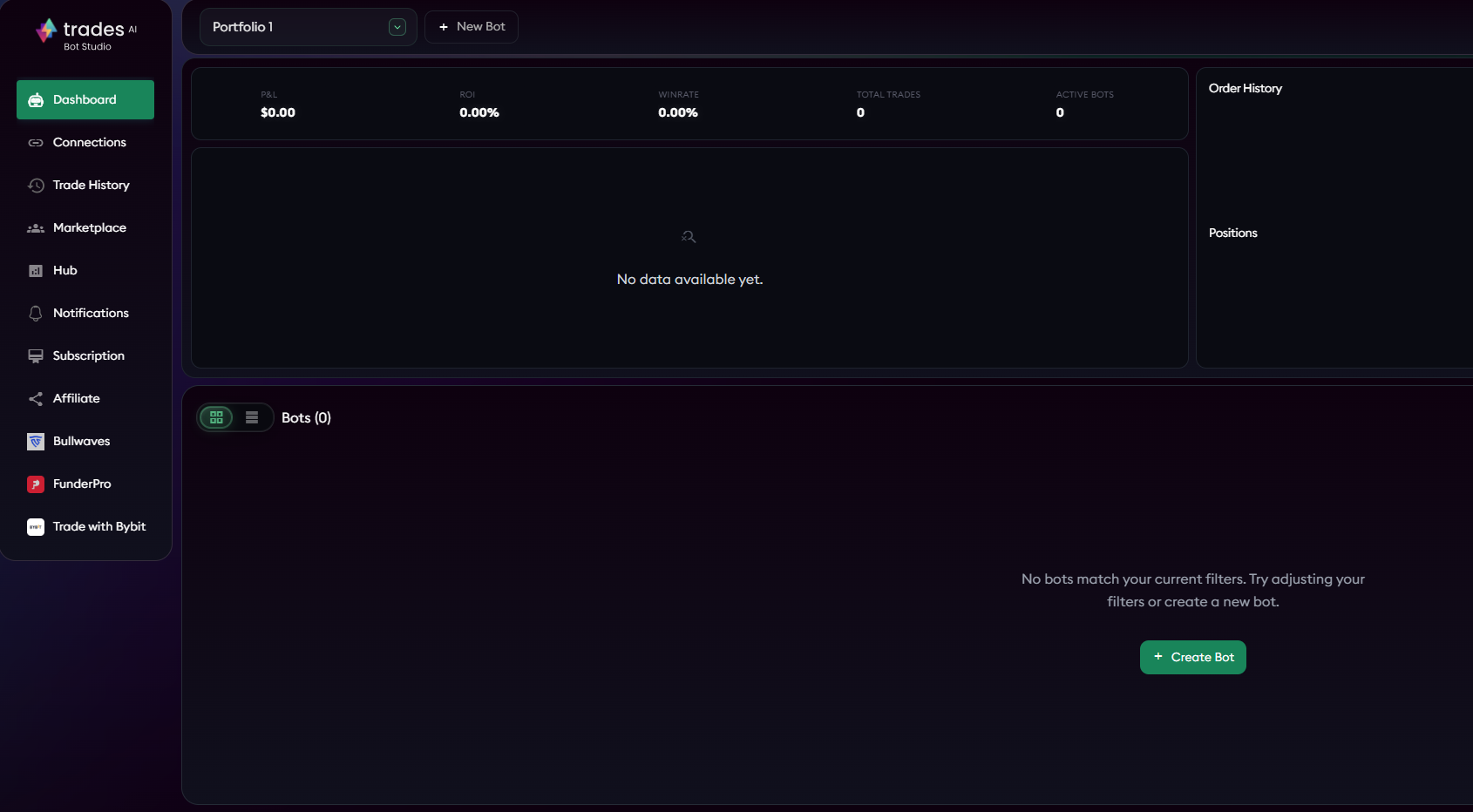Go to the Hub menu item

pyautogui.click(x=65, y=271)
